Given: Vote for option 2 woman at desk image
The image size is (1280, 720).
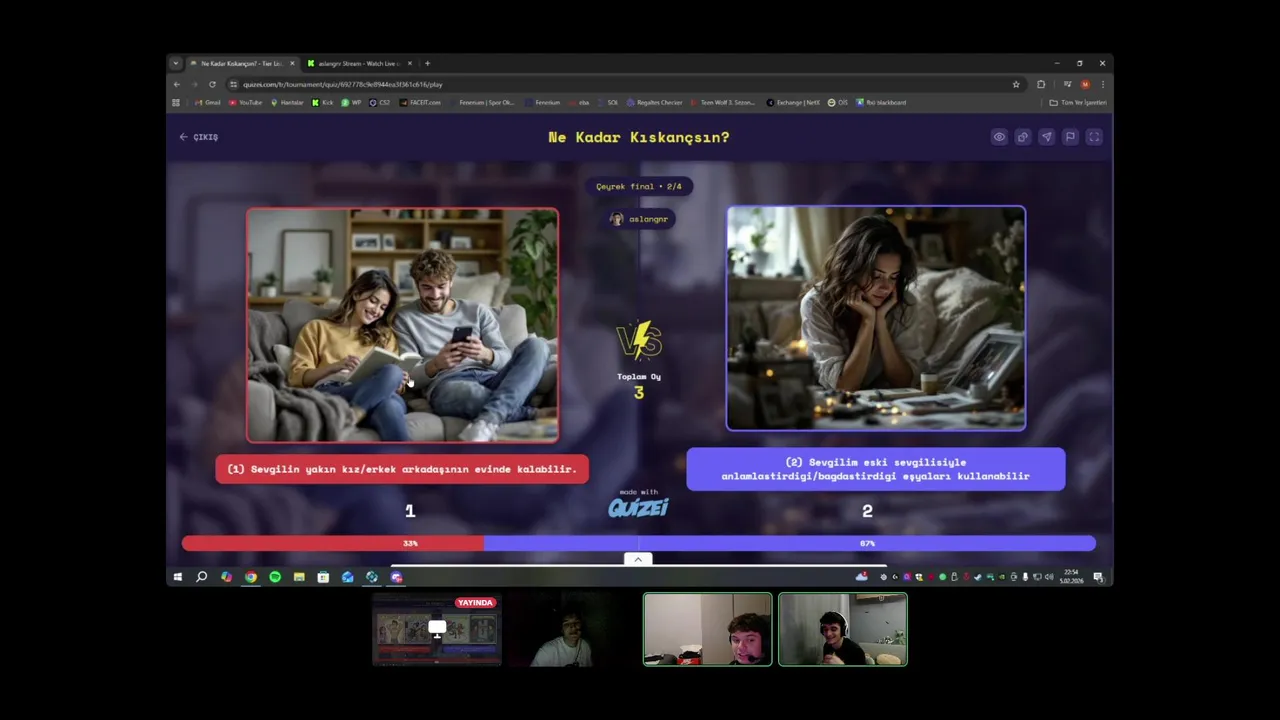Looking at the screenshot, I should point(876,318).
